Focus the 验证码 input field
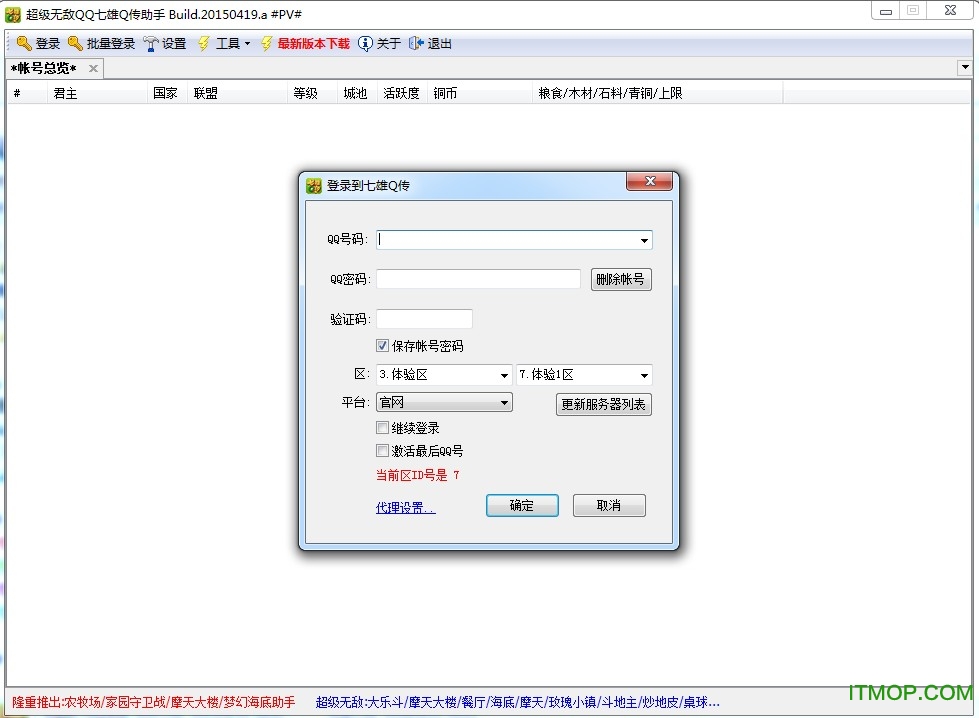This screenshot has width=979, height=718. point(424,318)
